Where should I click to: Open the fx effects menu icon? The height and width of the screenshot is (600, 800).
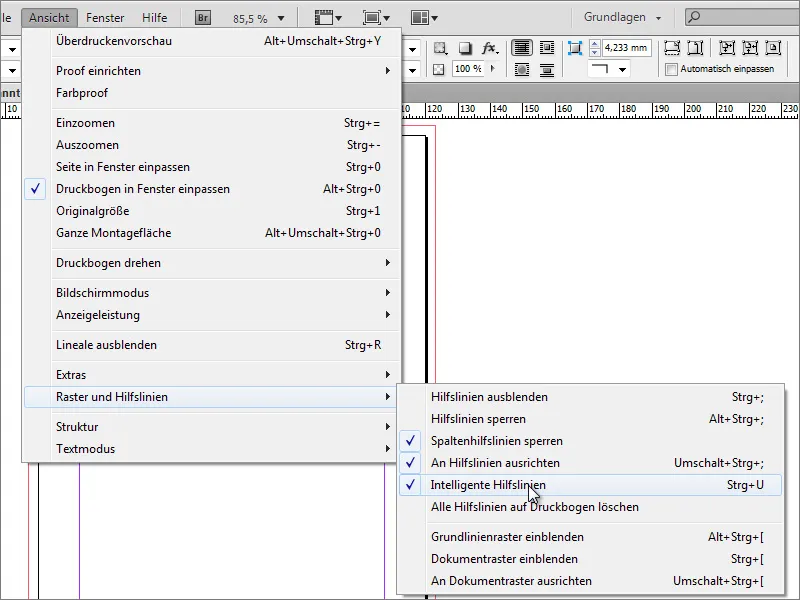(490, 48)
